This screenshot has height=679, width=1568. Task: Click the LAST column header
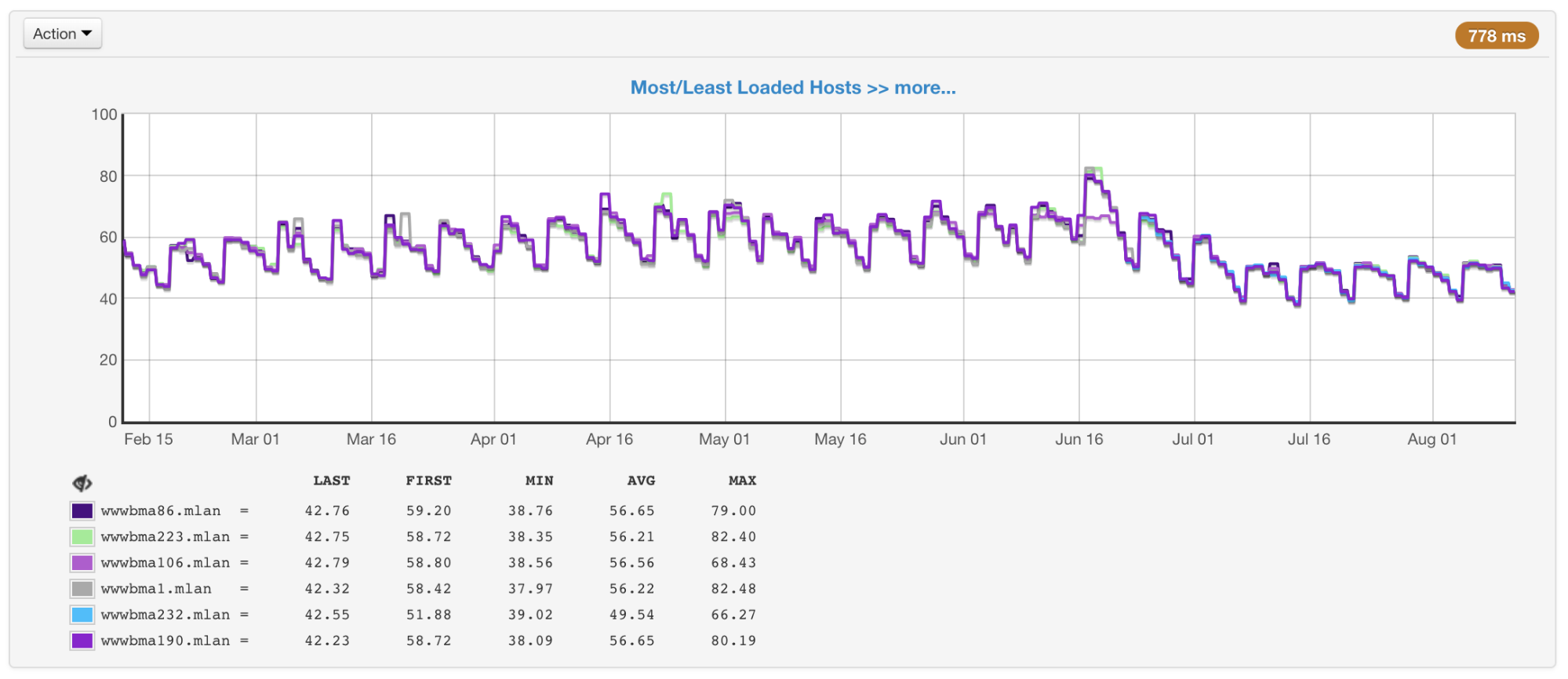click(331, 481)
